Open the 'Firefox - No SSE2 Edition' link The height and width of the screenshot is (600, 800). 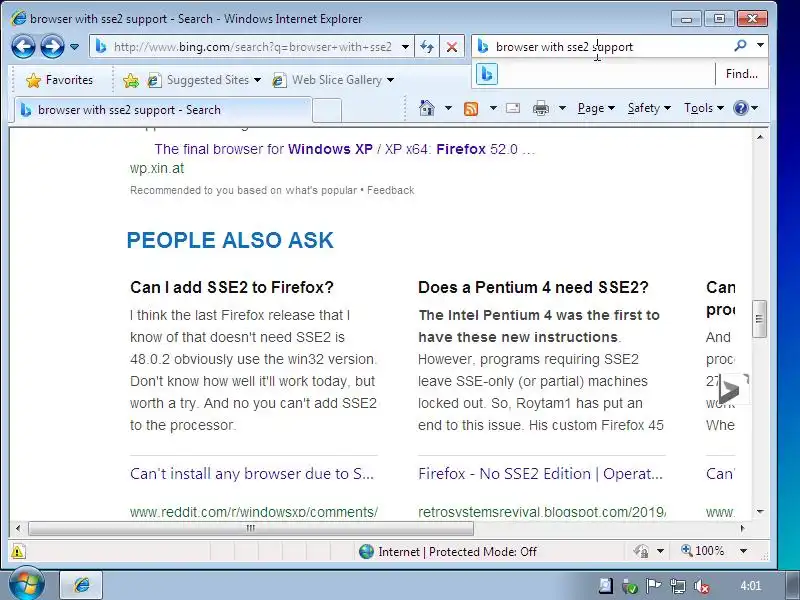540,474
